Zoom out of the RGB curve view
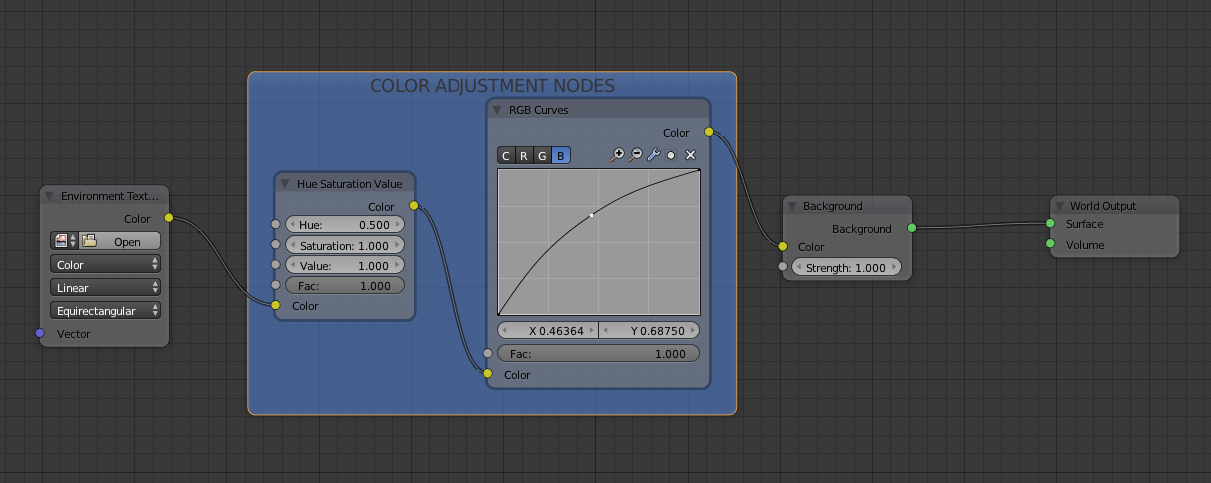1211x483 pixels. pos(635,155)
